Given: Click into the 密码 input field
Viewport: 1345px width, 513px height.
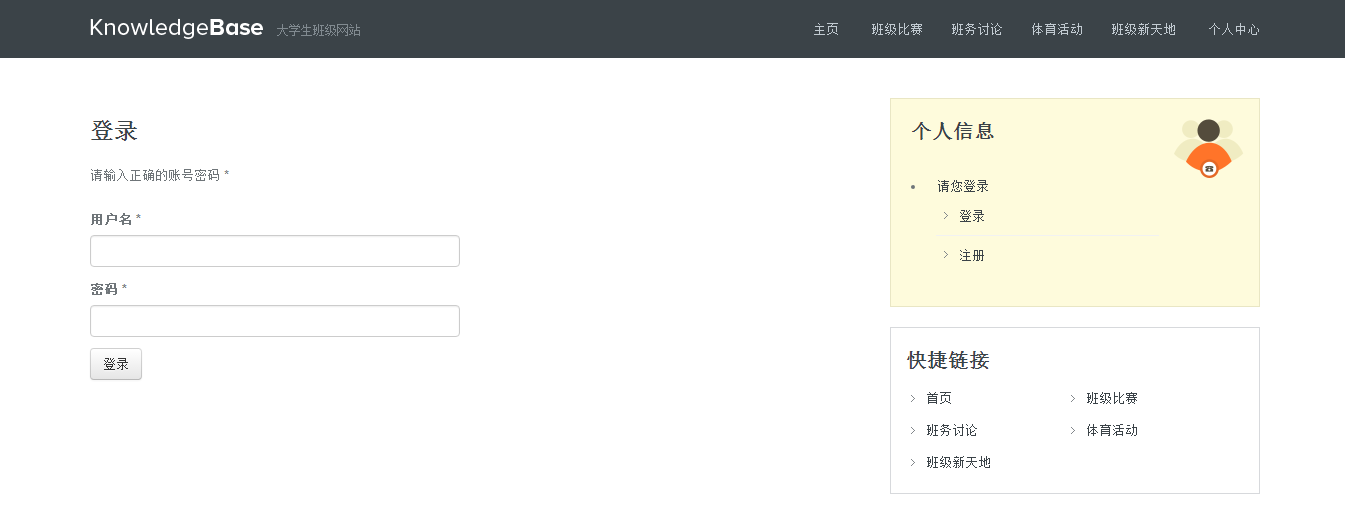Looking at the screenshot, I should click(275, 321).
